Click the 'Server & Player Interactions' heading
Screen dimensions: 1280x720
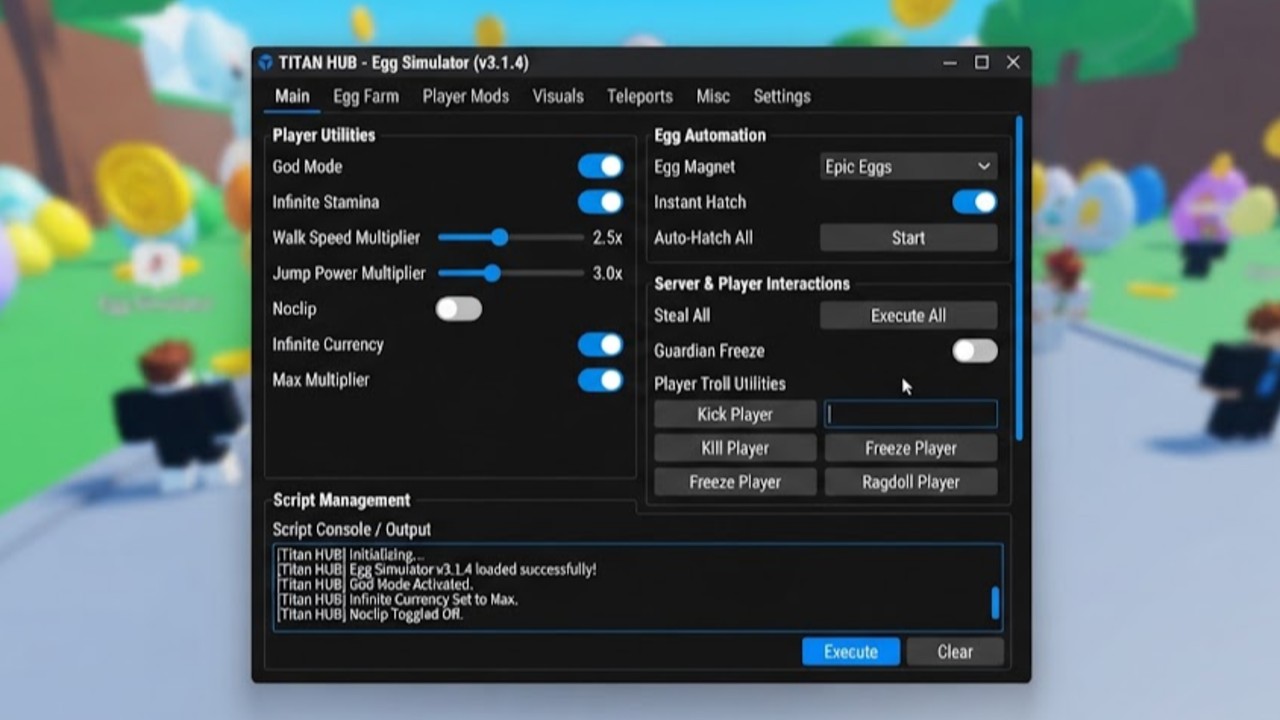click(x=752, y=284)
